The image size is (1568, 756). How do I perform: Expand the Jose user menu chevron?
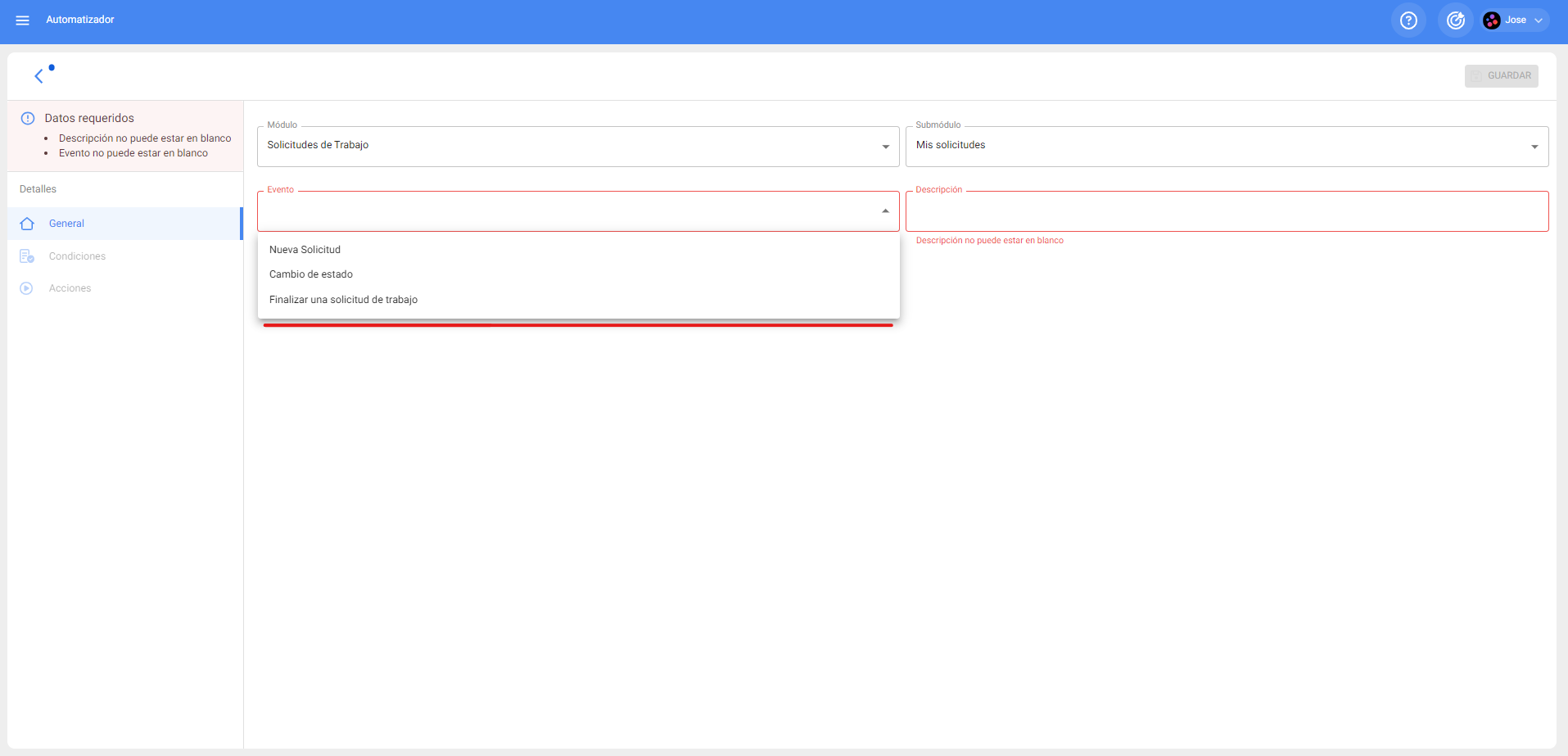[x=1539, y=20]
